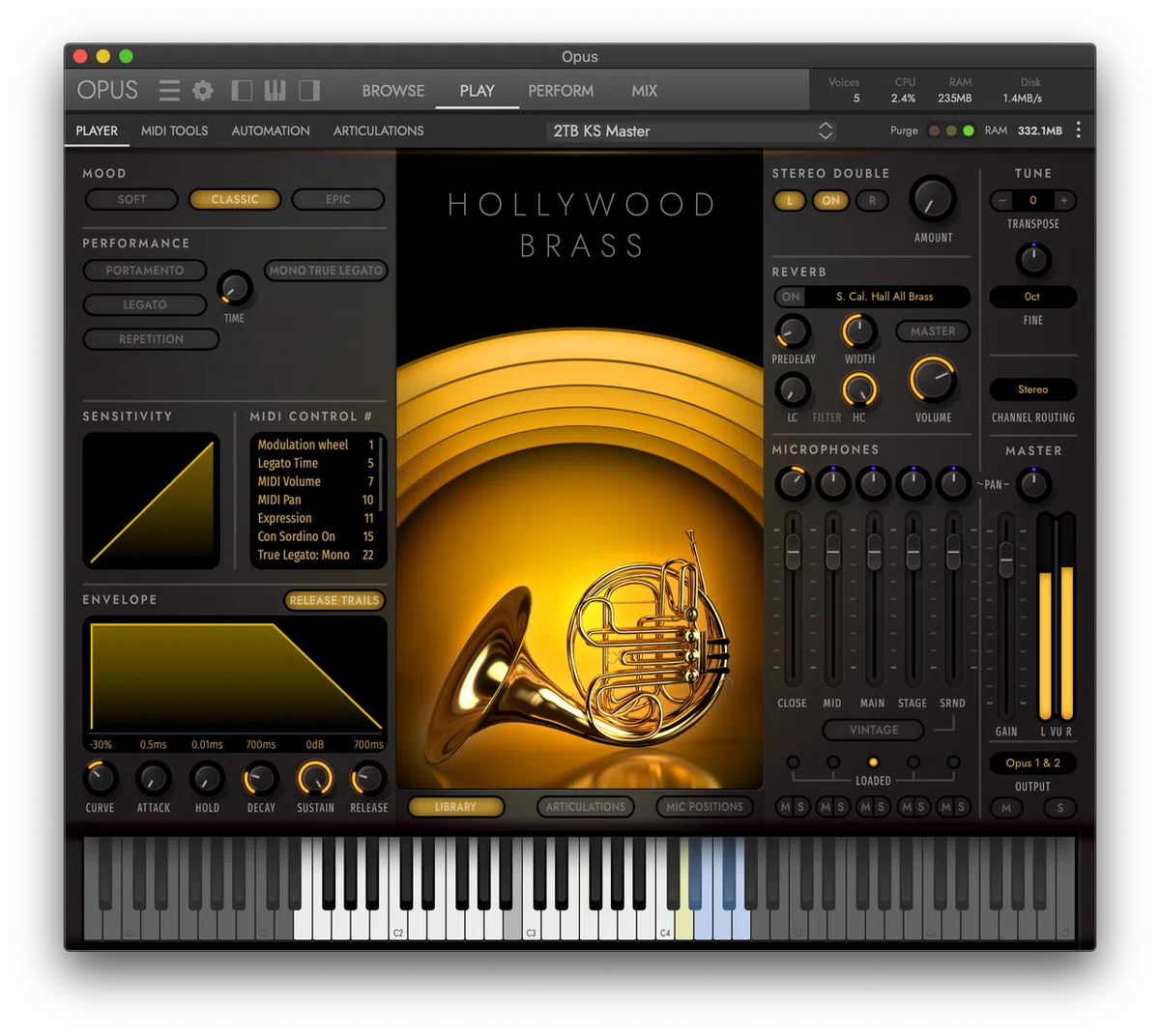Image resolution: width=1160 pixels, height=1036 pixels.
Task: Click the hamburger menu icon next to OPUS
Action: [x=168, y=90]
